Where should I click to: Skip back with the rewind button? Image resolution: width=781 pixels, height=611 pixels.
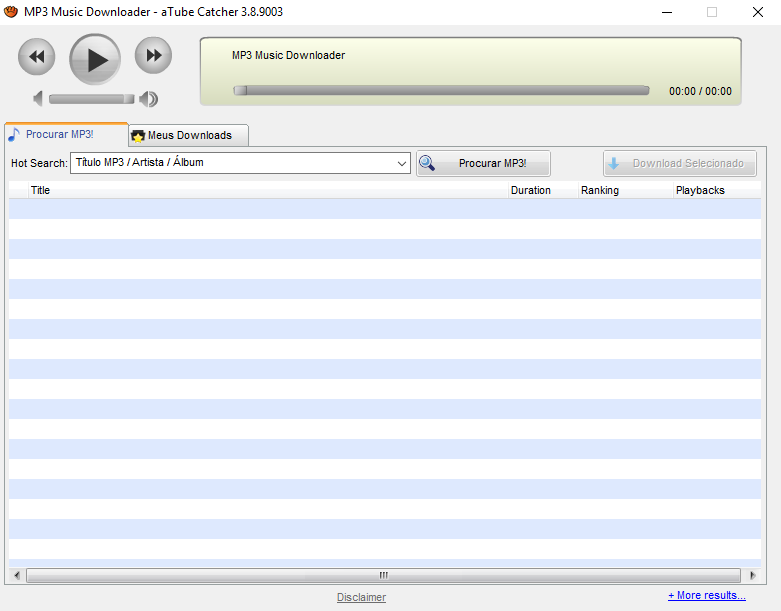[x=36, y=56]
